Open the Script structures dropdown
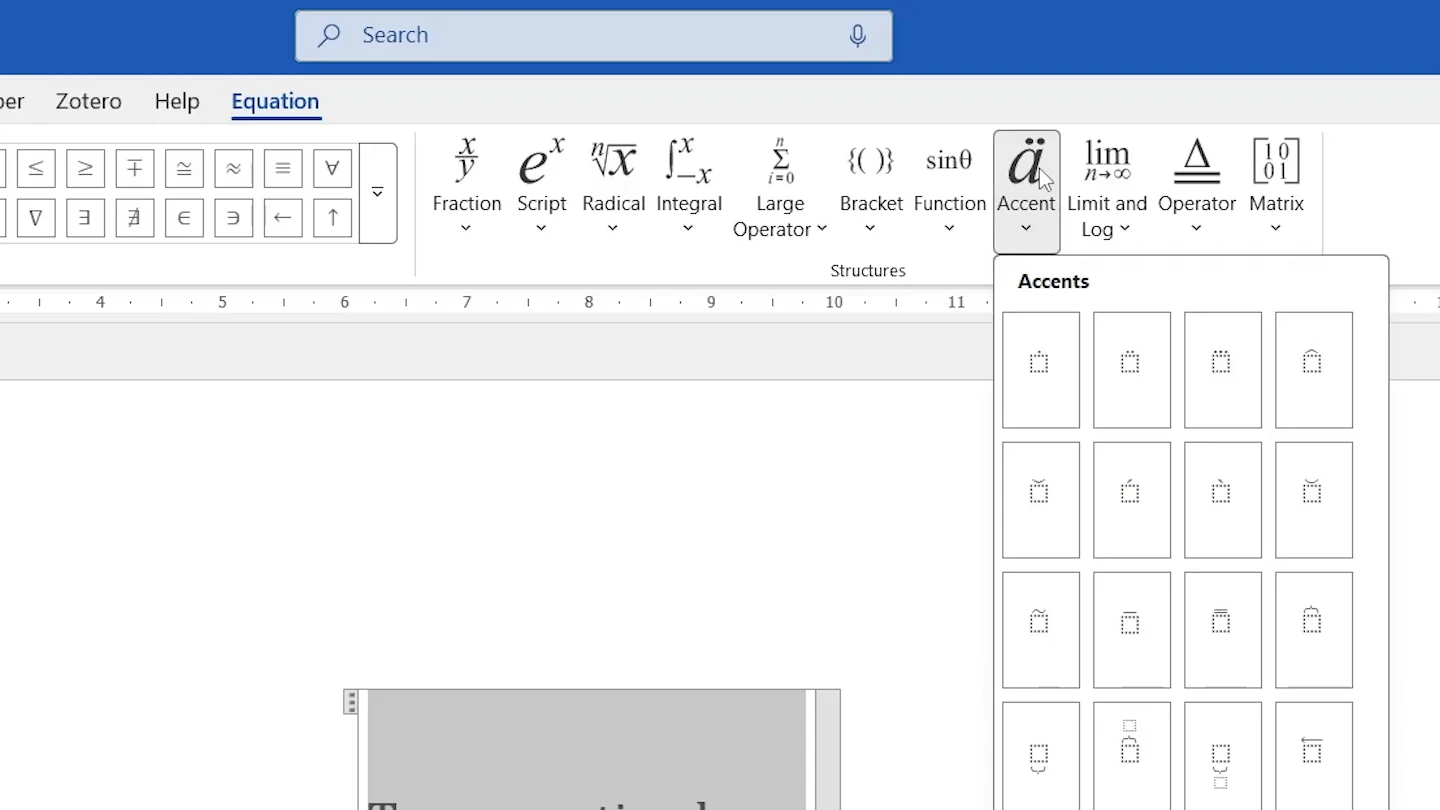1440x810 pixels. (x=542, y=189)
